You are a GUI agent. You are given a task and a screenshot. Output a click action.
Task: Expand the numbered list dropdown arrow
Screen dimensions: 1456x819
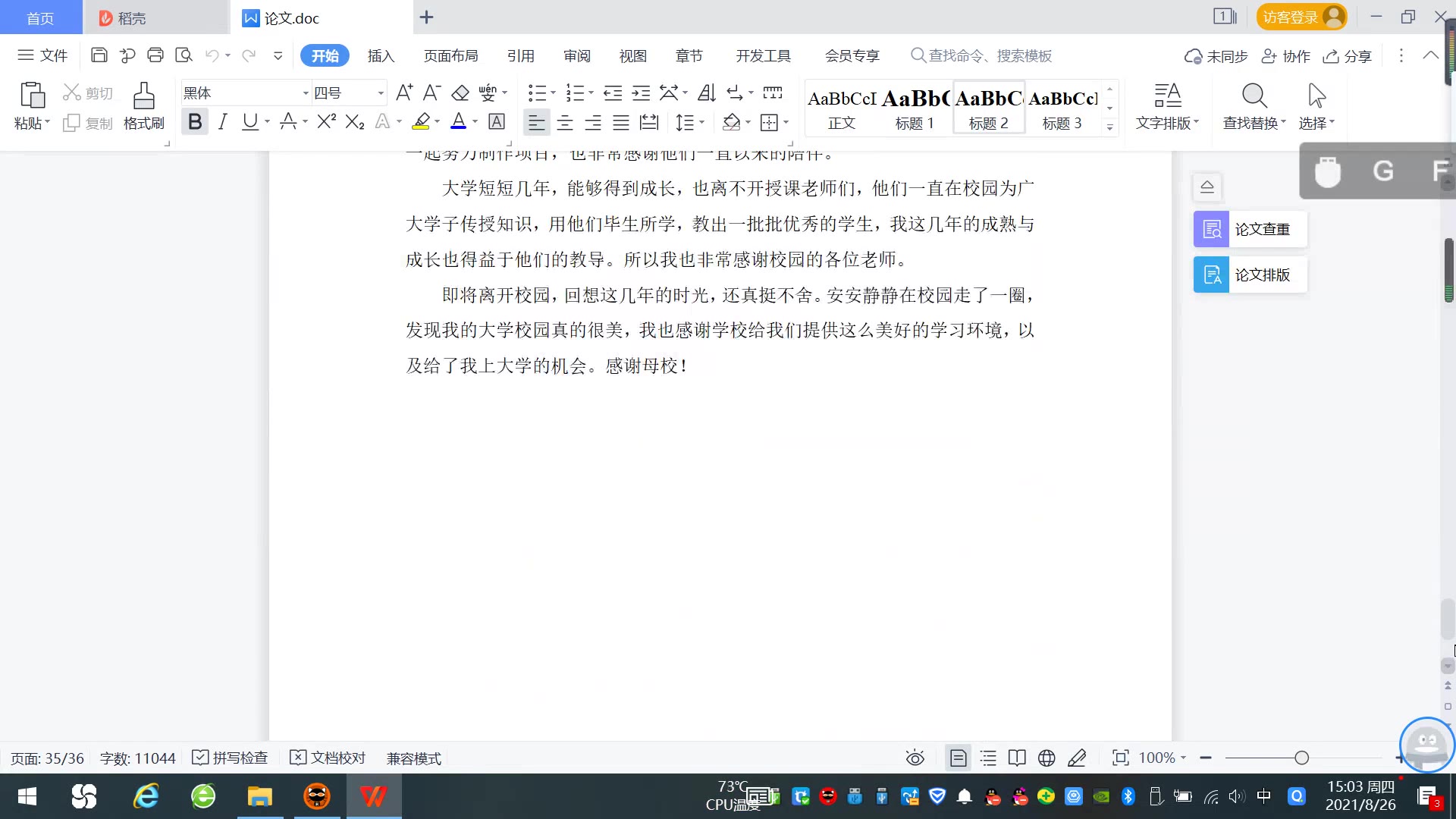tap(591, 93)
